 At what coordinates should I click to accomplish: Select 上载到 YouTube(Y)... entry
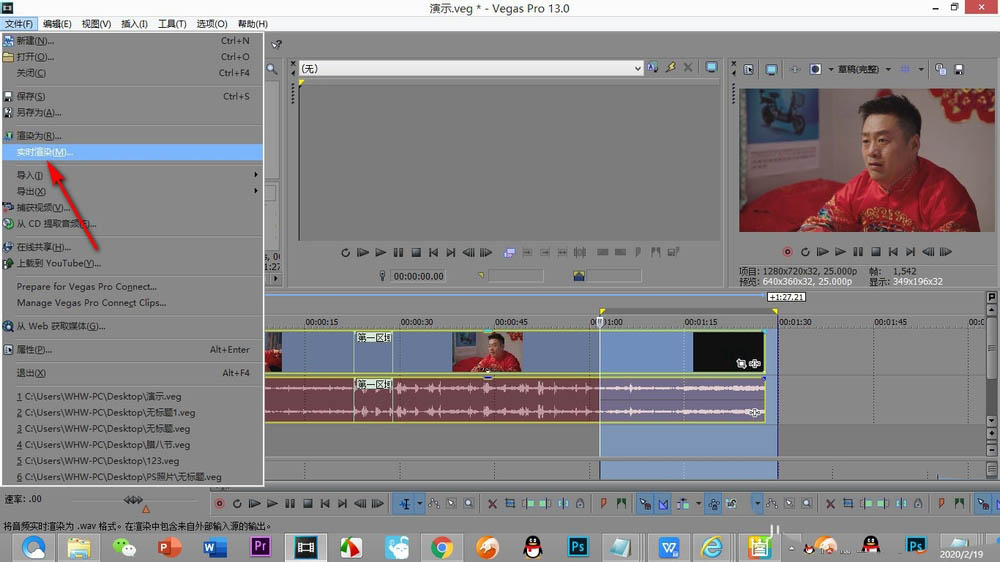tap(132, 263)
